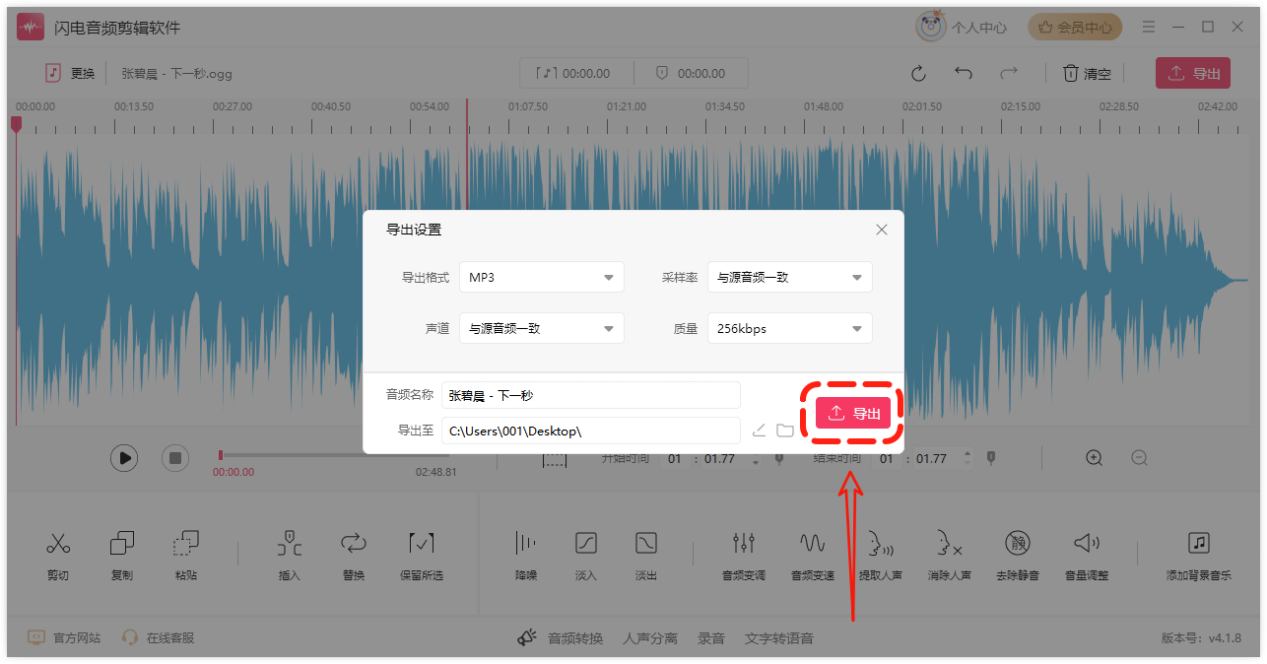Viewport: 1267px width, 664px height.
Task: Activate Keep Selection (保留所选) tool
Action: [x=421, y=555]
